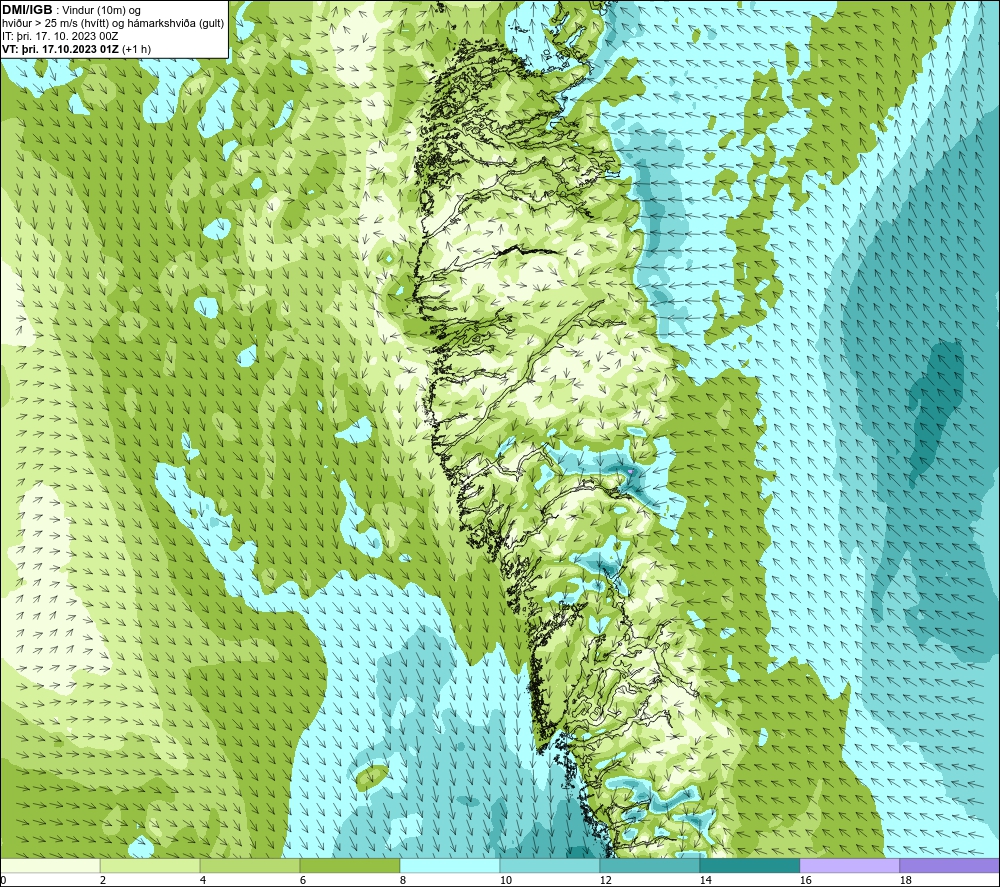Screen dimensions: 1000x887
Task: Click the 10–12 m/s cyan swatch
Action: tap(550, 865)
